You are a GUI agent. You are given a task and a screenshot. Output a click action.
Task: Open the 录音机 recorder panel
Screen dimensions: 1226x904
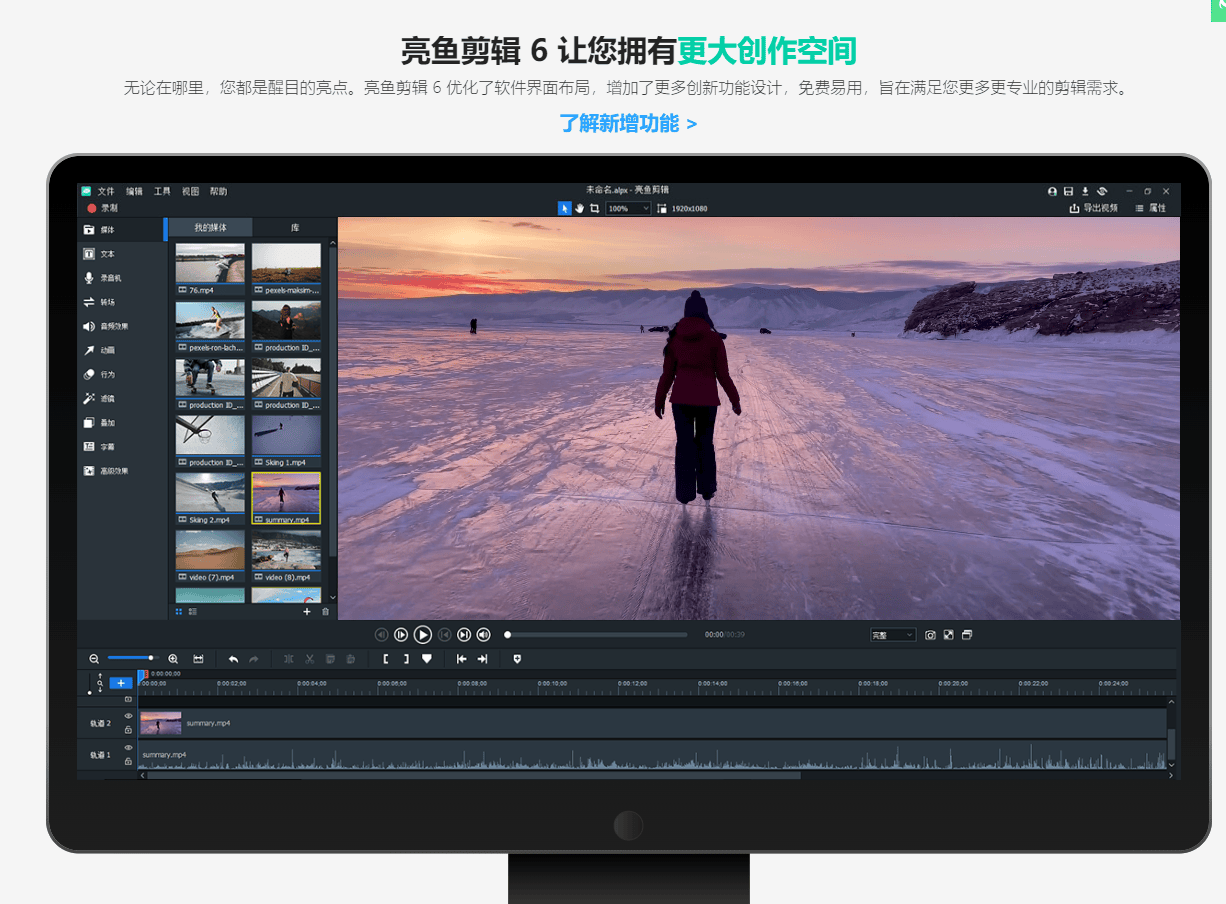(109, 278)
